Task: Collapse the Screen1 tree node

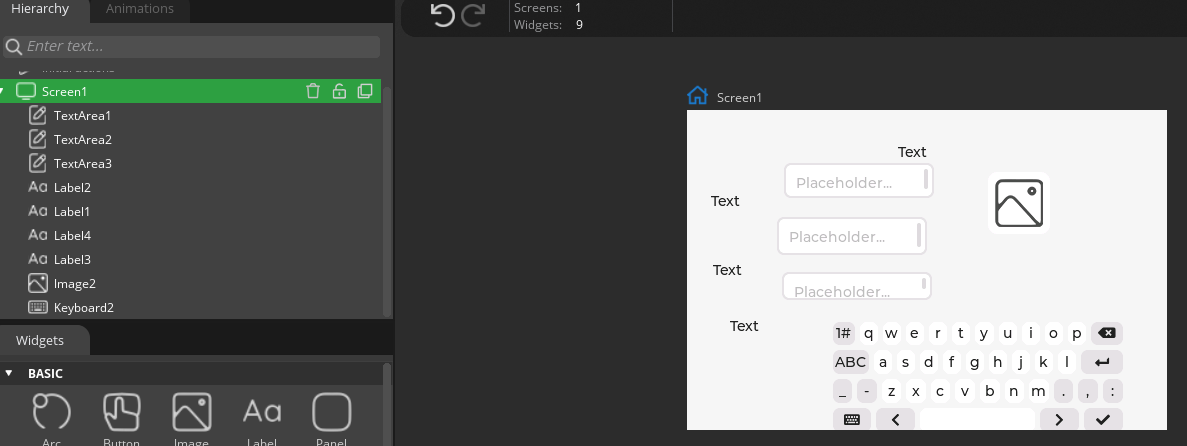Action: coord(3,92)
